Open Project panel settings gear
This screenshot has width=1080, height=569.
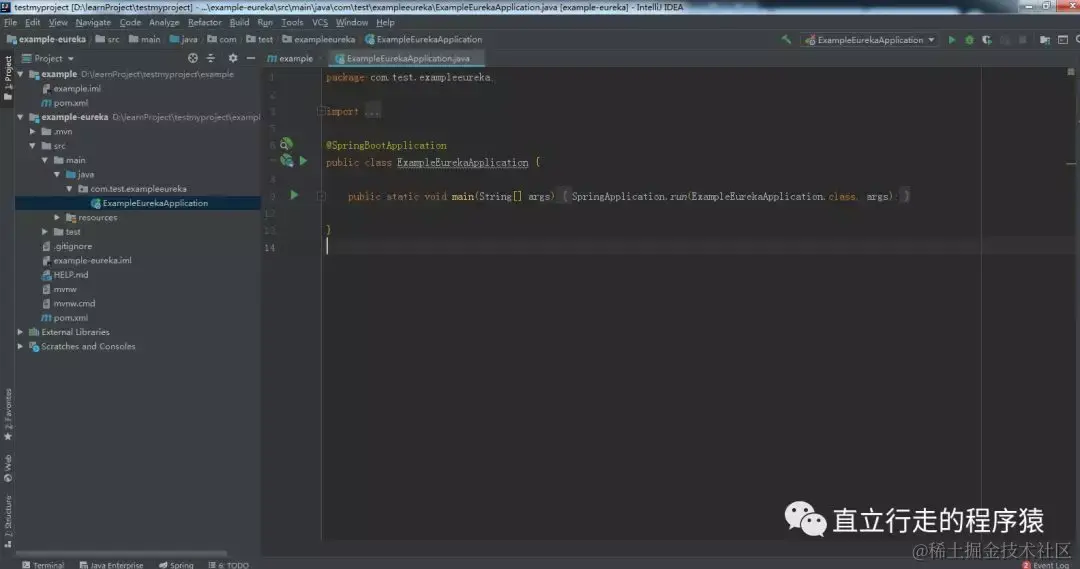(x=233, y=59)
